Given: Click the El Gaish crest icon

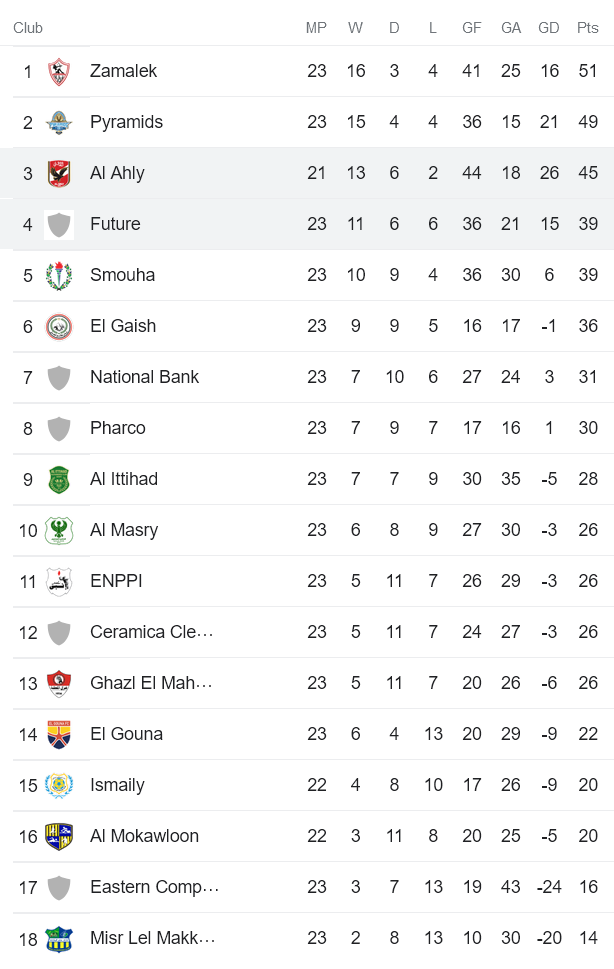Looking at the screenshot, I should pyautogui.click(x=60, y=326).
